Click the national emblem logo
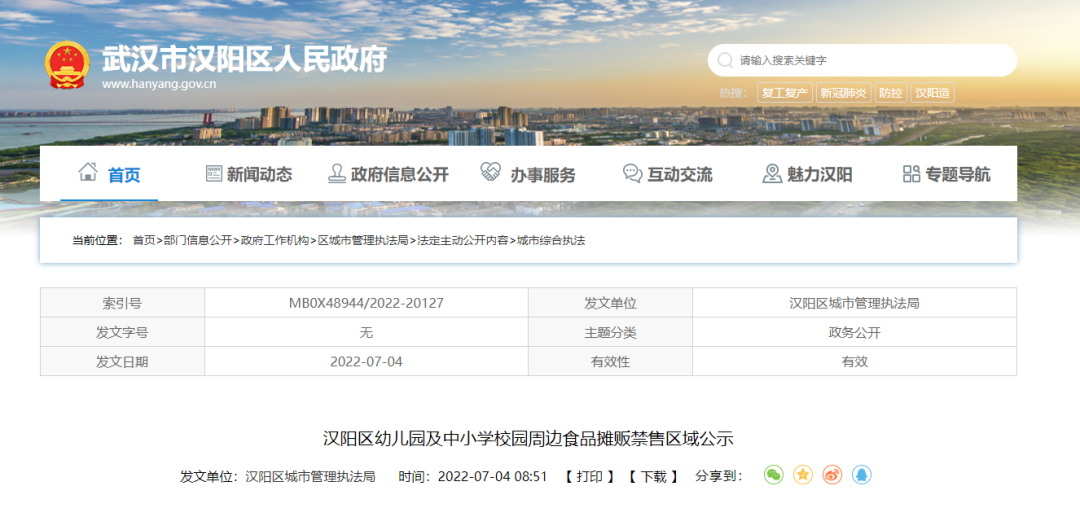The image size is (1080, 508). click(68, 66)
